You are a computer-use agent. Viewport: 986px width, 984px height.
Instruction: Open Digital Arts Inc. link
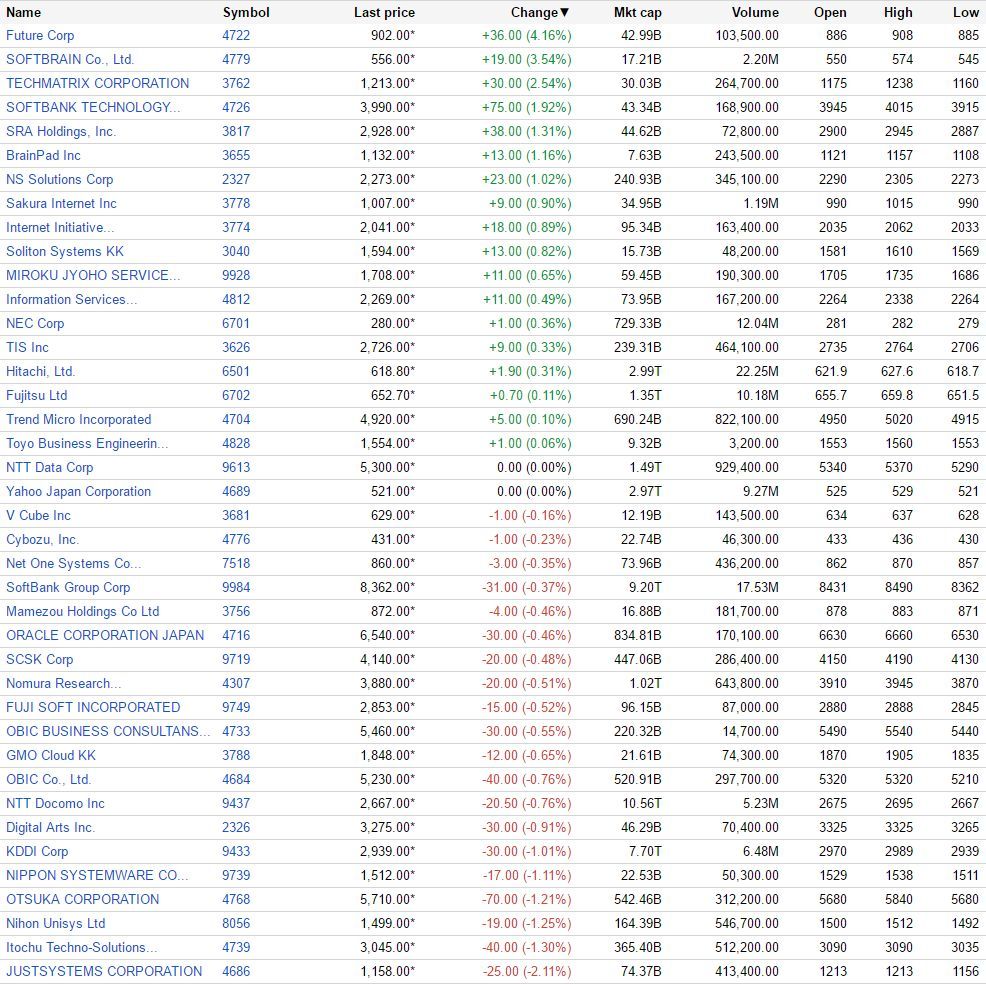coord(50,827)
